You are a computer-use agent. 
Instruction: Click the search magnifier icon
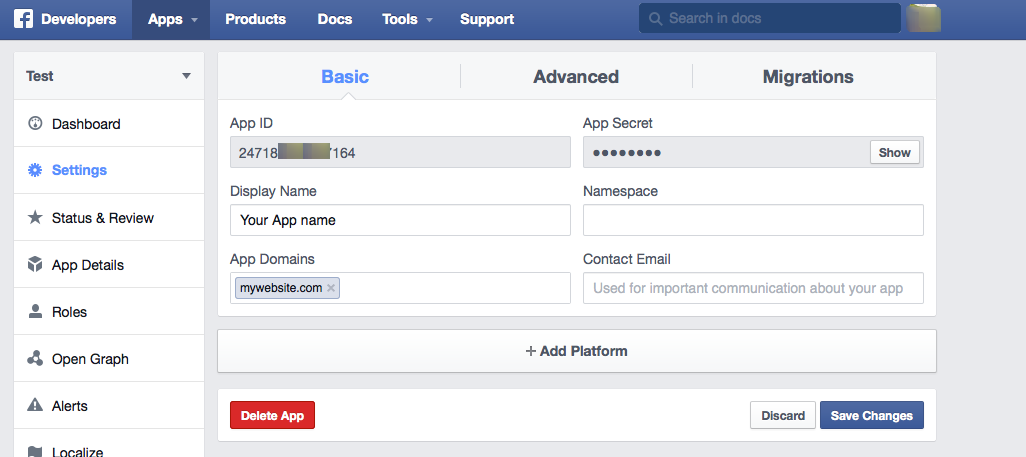tap(655, 19)
